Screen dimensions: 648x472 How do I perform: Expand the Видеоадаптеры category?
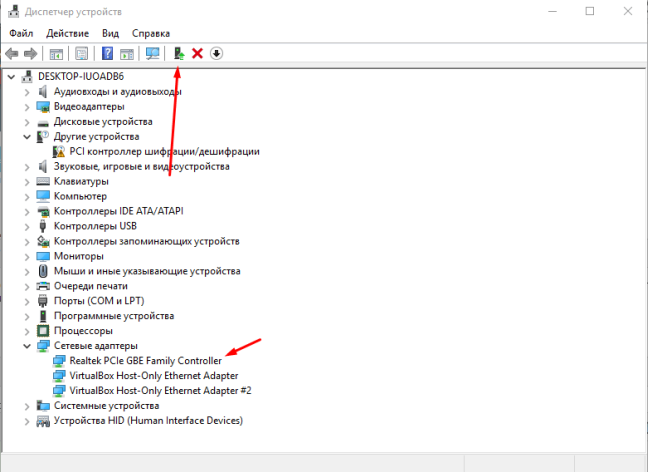point(27,107)
